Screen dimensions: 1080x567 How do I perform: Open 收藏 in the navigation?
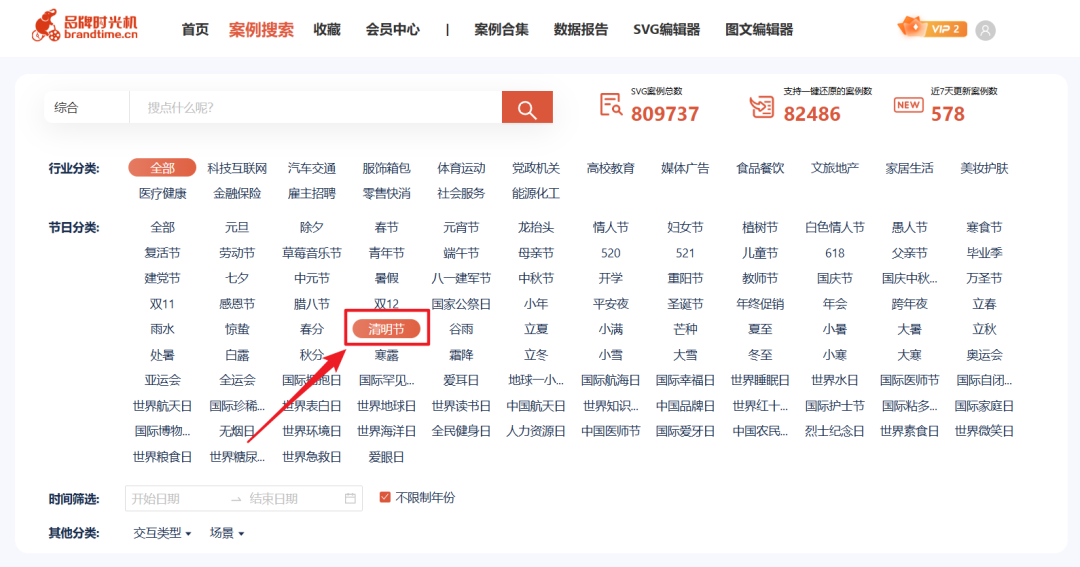(326, 30)
